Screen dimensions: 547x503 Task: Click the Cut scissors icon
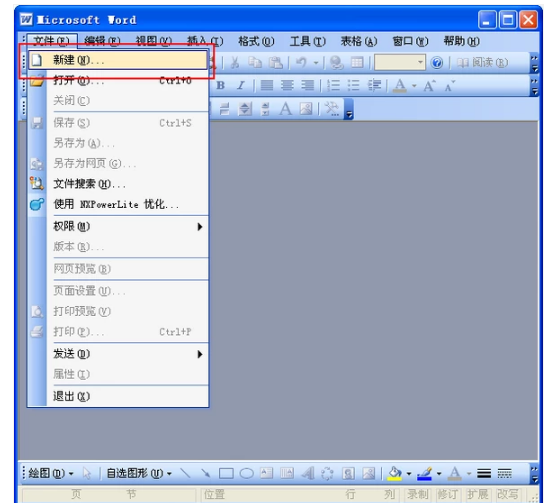[235, 62]
